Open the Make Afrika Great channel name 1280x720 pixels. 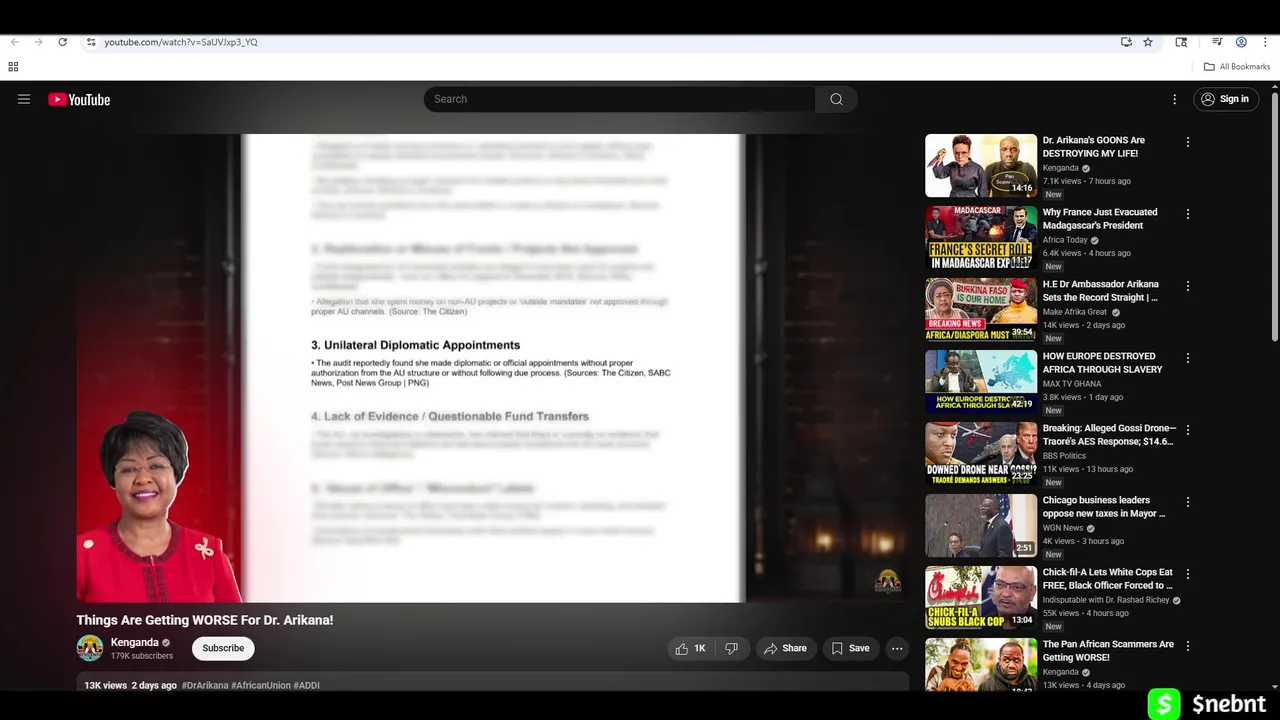[x=1075, y=312]
